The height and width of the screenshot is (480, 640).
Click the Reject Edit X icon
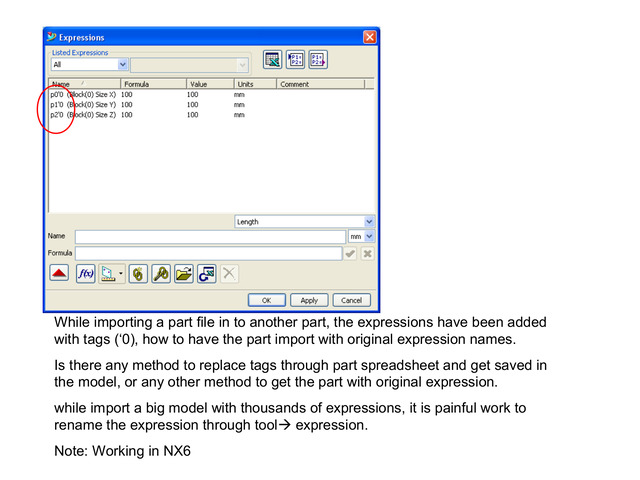click(367, 254)
